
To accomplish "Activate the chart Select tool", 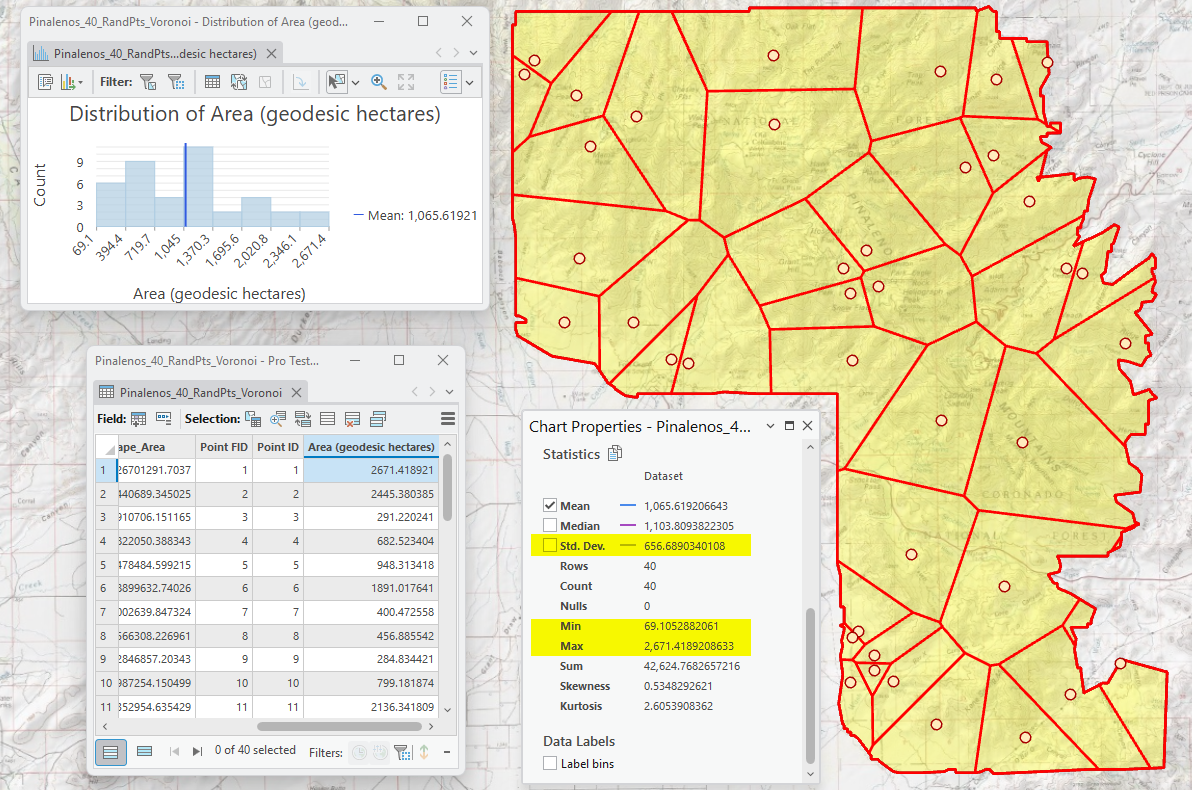I will click(336, 82).
